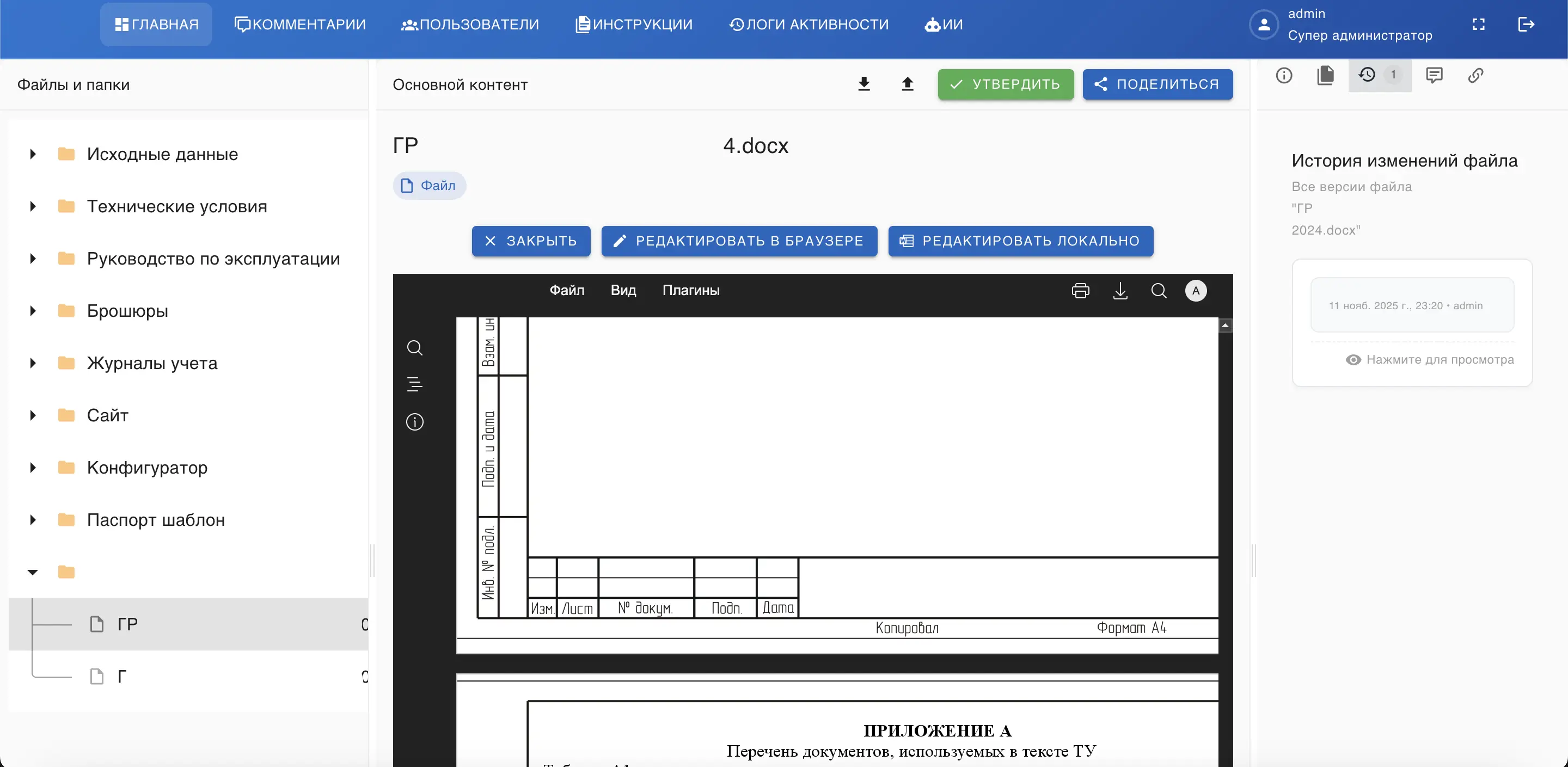
Task: Download the file from Основной контент toolbar
Action: point(863,84)
